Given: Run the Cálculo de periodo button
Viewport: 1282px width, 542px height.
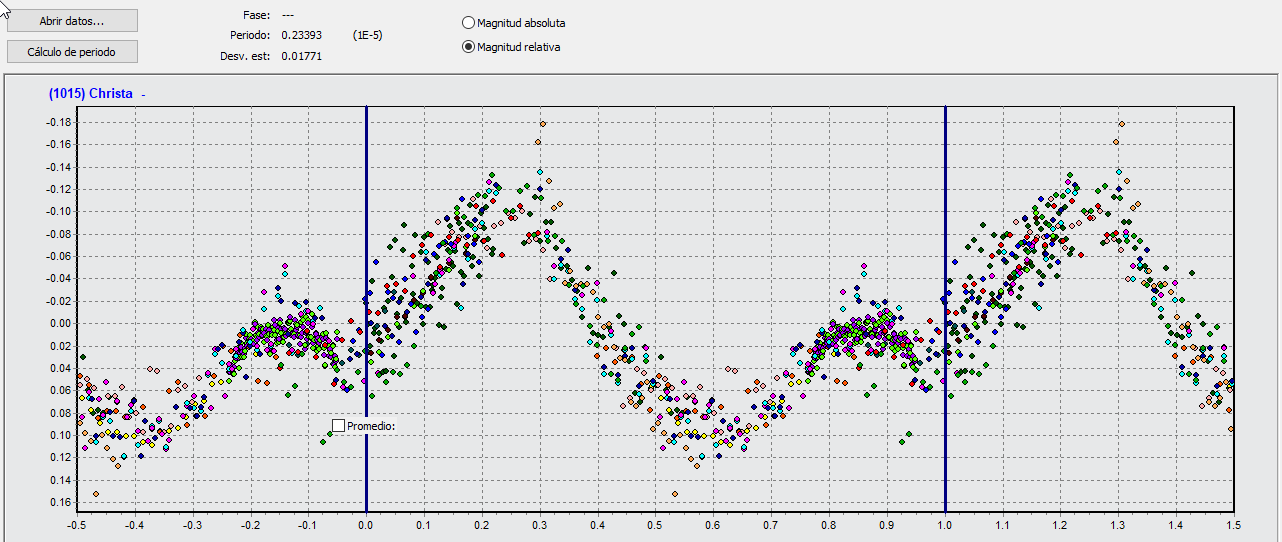Looking at the screenshot, I should click(72, 51).
